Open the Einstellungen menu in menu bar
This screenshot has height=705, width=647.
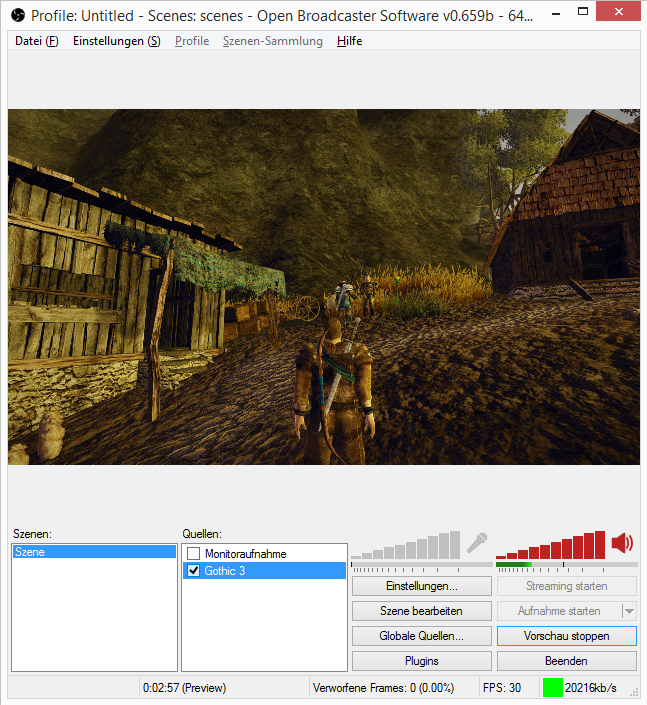[x=117, y=41]
